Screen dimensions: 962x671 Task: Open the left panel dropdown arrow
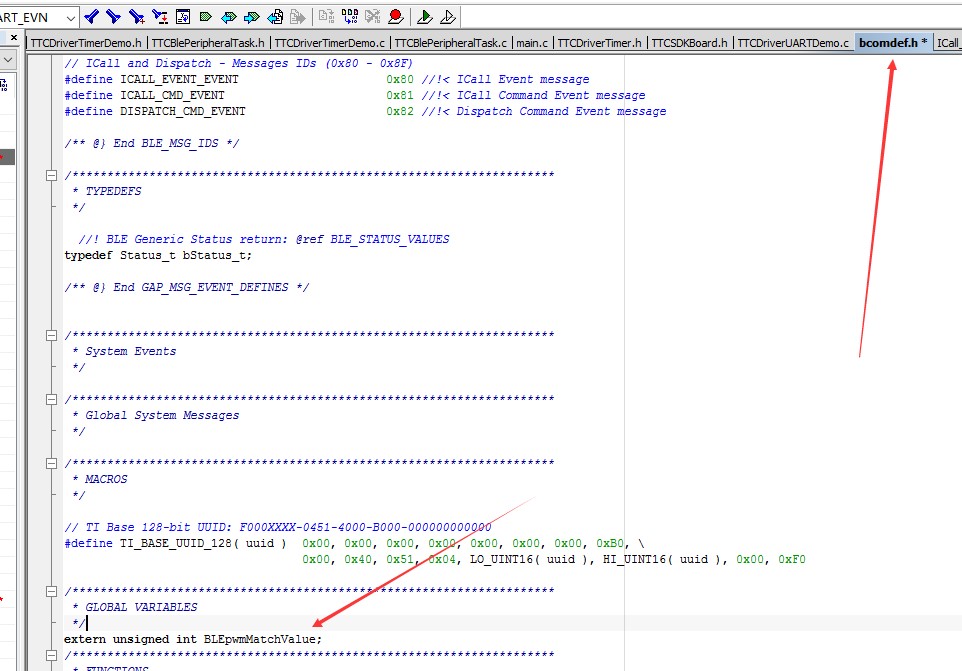tap(8, 60)
